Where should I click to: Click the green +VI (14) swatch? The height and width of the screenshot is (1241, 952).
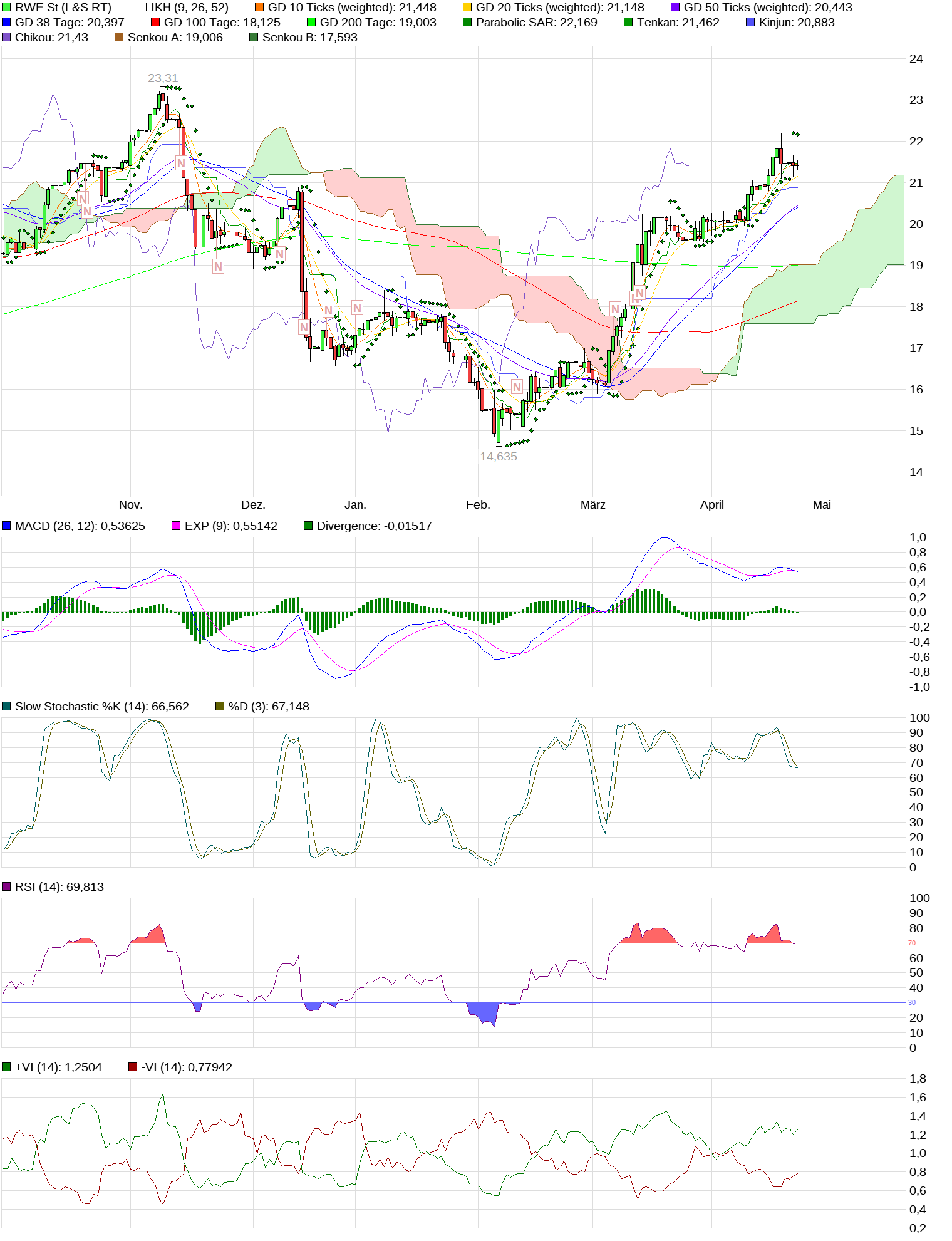pos(6,1067)
